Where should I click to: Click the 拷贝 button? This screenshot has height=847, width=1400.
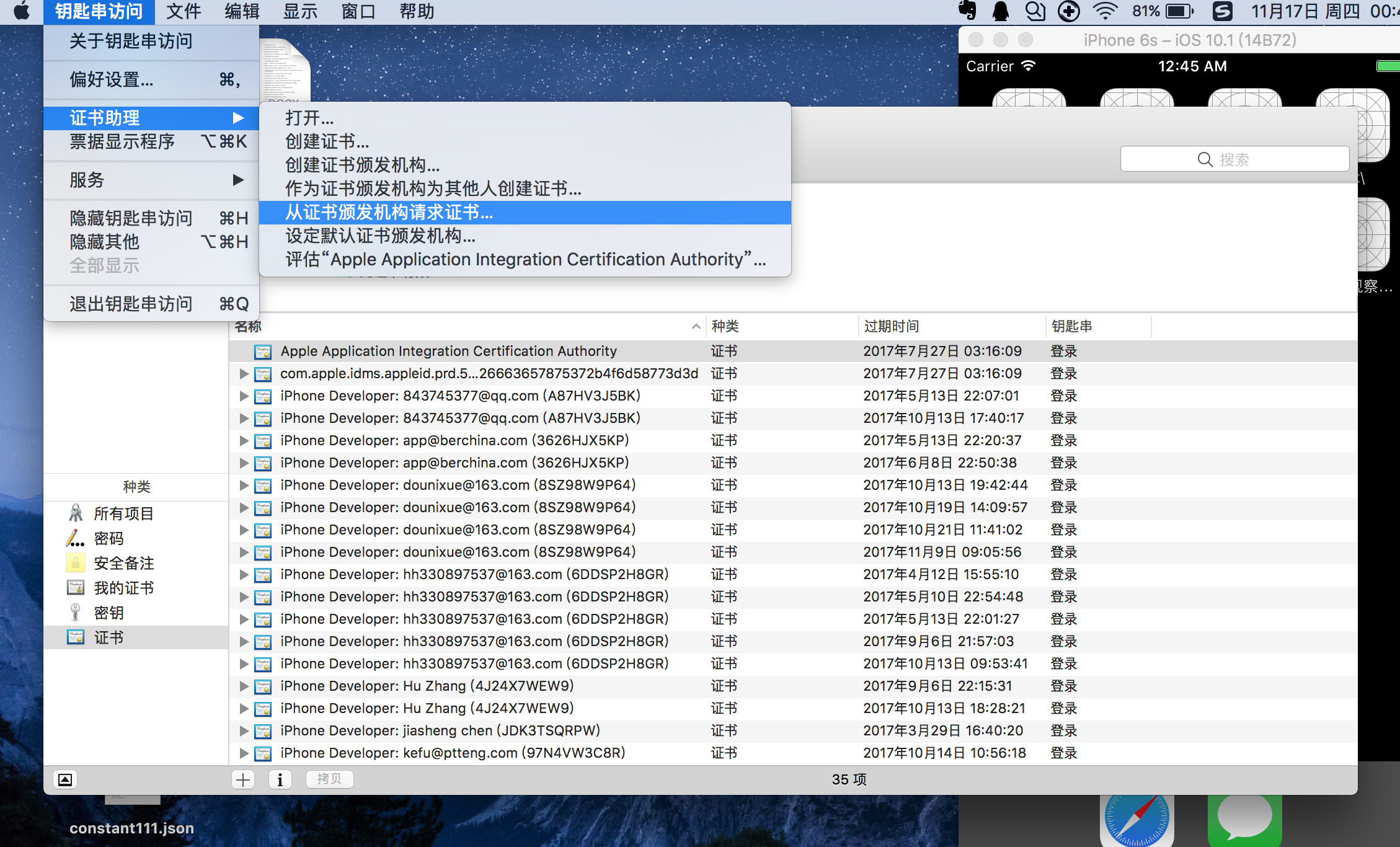pos(329,779)
